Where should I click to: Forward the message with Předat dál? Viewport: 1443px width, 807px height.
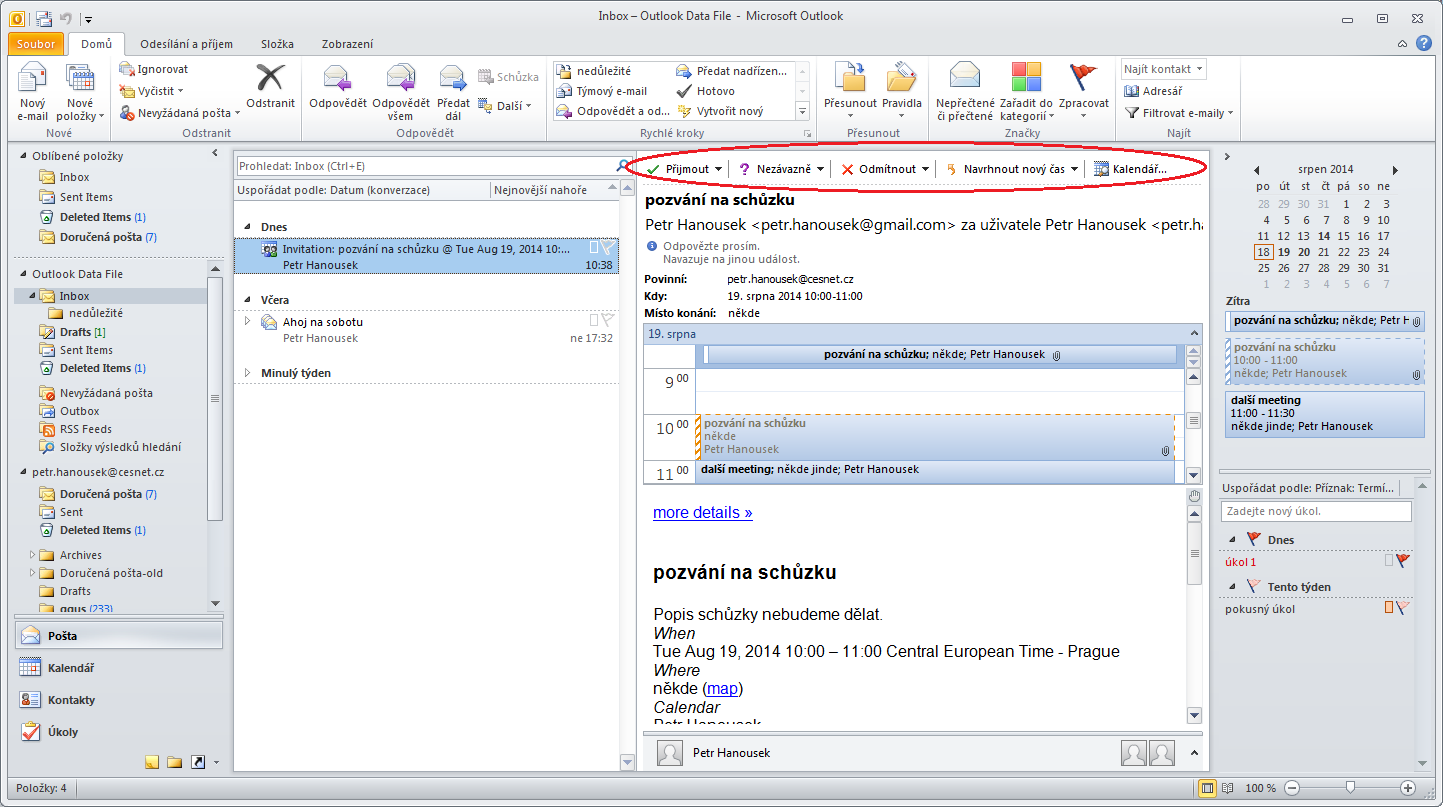pos(453,93)
